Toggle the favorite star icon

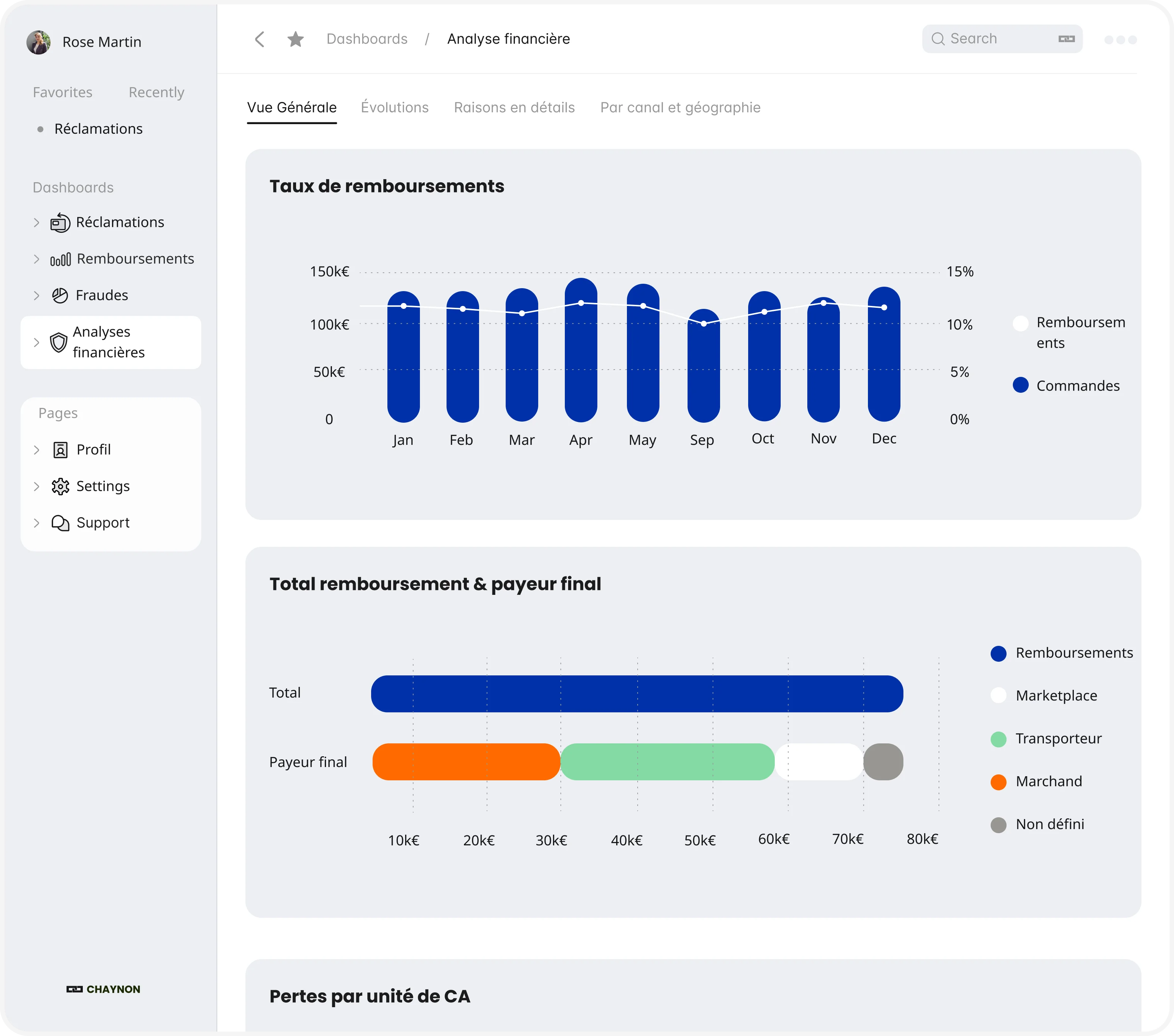(x=295, y=39)
